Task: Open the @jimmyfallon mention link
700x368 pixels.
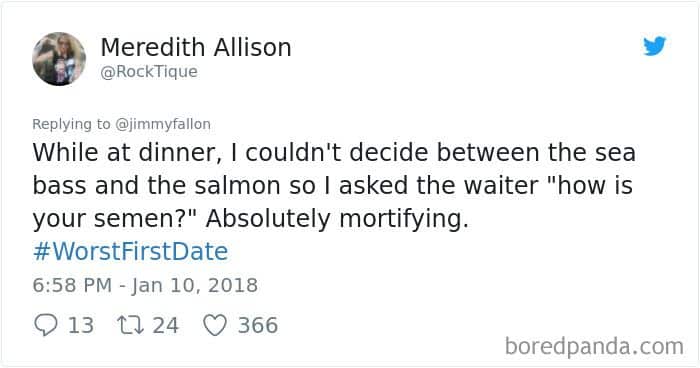Action: (x=163, y=124)
